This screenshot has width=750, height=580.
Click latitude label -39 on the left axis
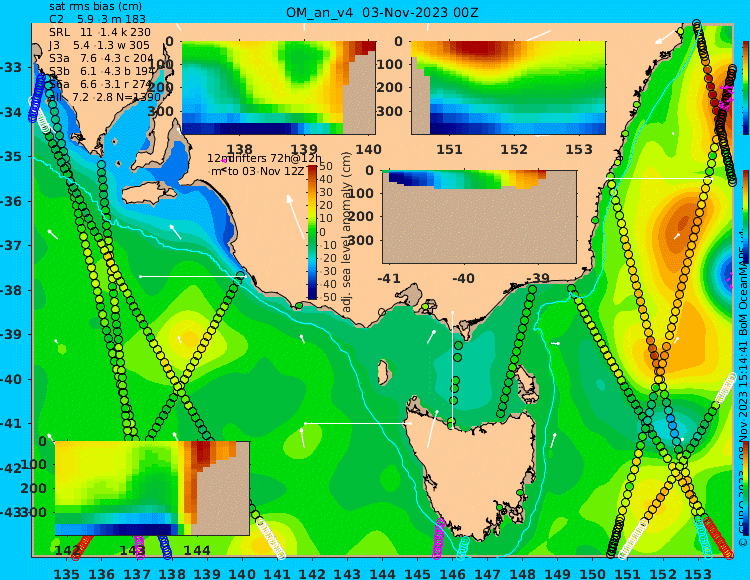click(x=11, y=335)
